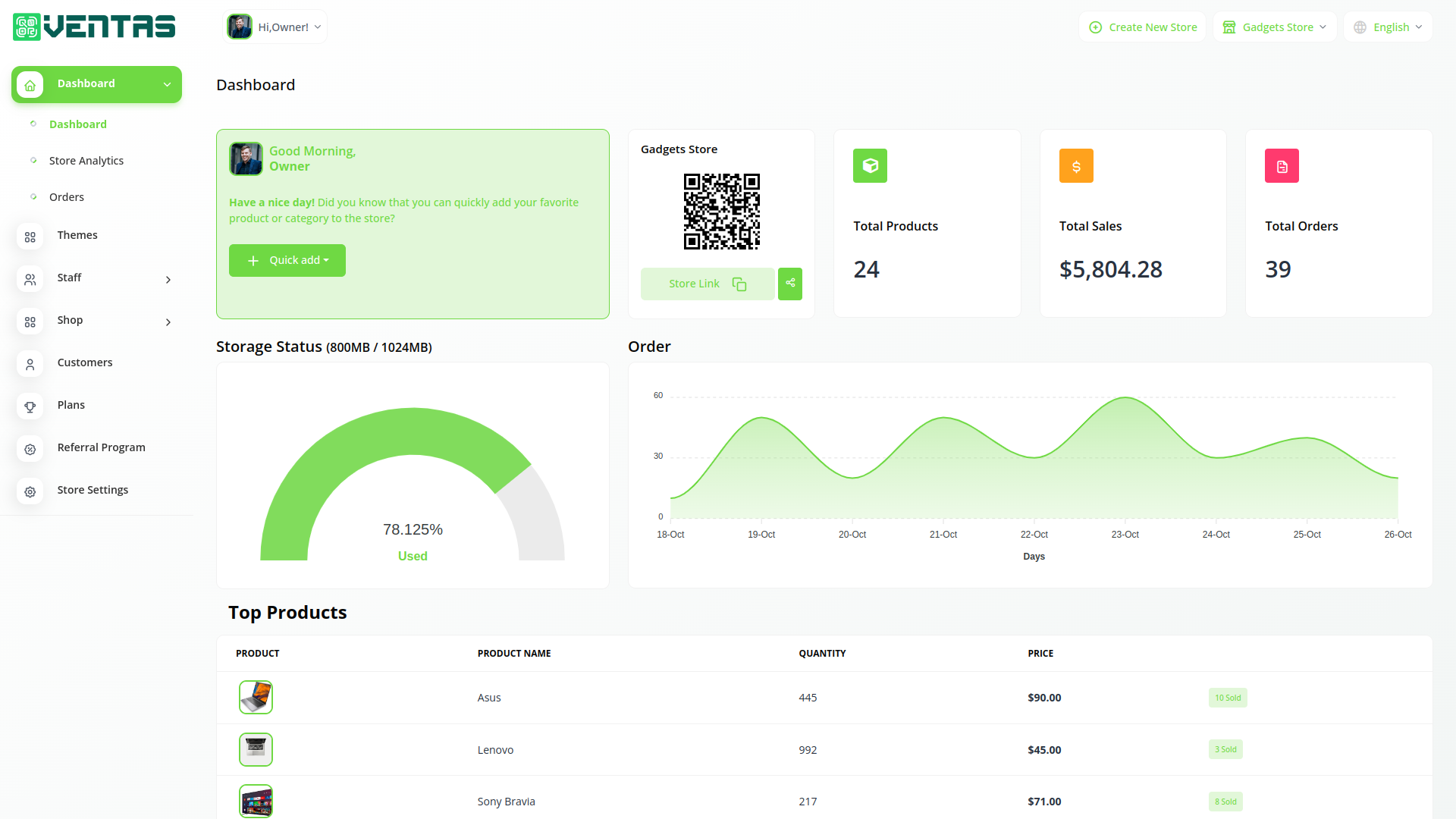This screenshot has width=1456, height=819.
Task: Open Store Analytics menu item
Action: [86, 161]
